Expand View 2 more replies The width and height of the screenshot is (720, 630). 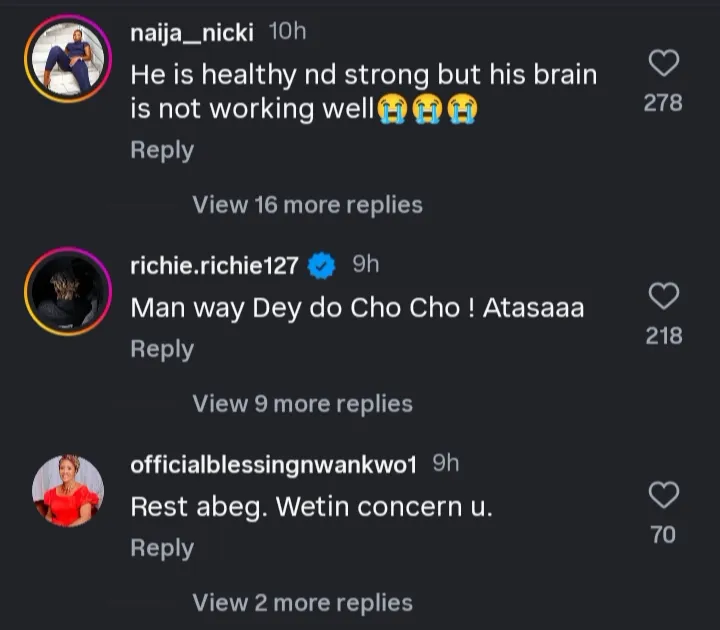(302, 603)
